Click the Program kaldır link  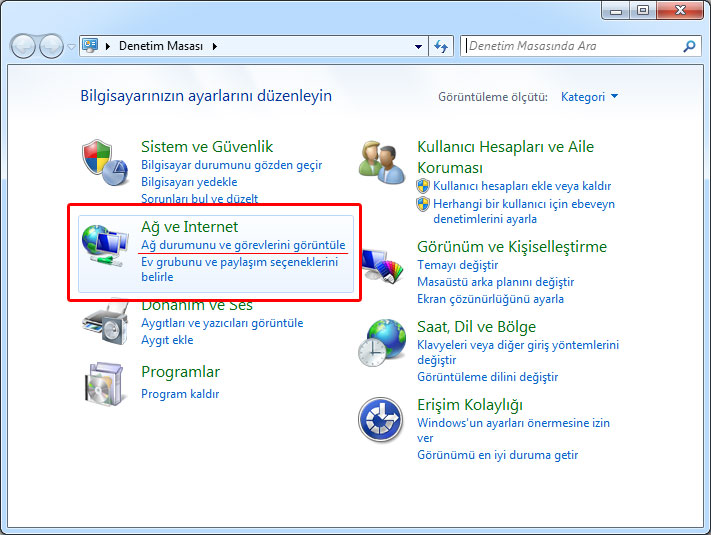coord(180,394)
